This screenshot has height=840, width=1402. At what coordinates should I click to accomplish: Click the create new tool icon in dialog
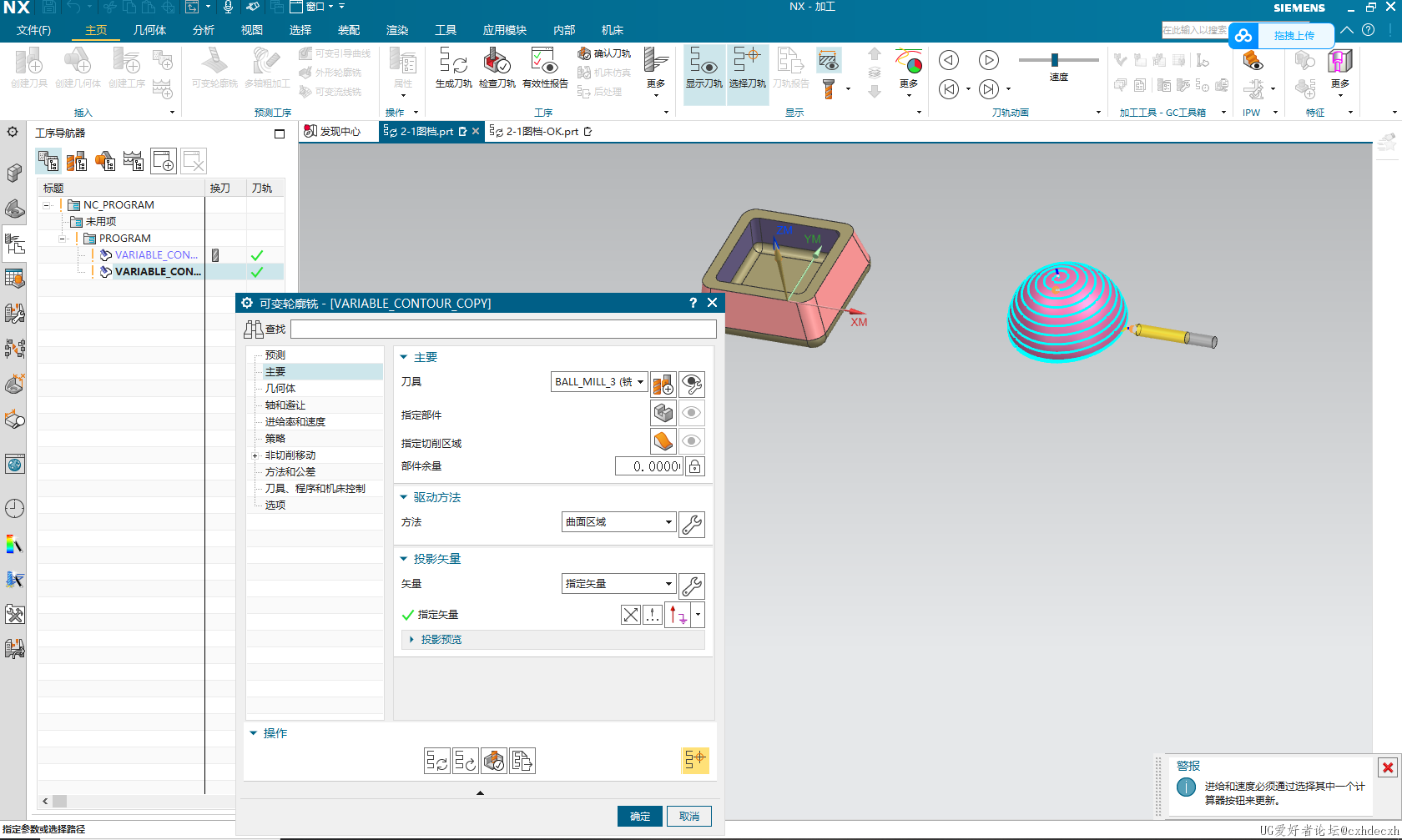coord(663,384)
